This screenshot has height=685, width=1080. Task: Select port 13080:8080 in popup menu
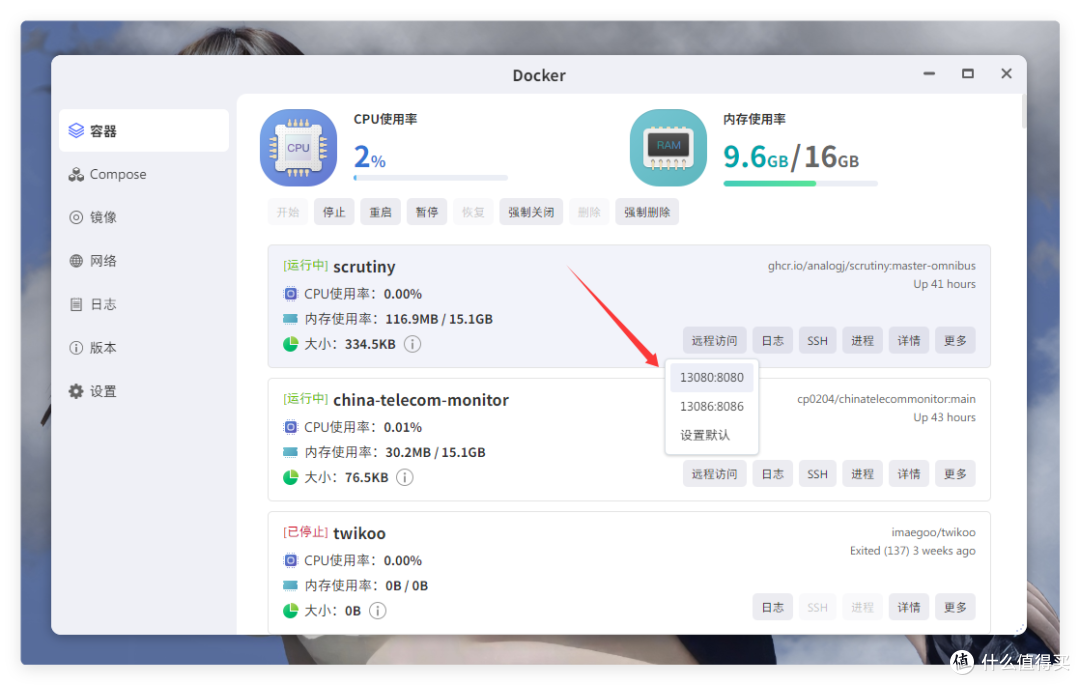coord(712,377)
